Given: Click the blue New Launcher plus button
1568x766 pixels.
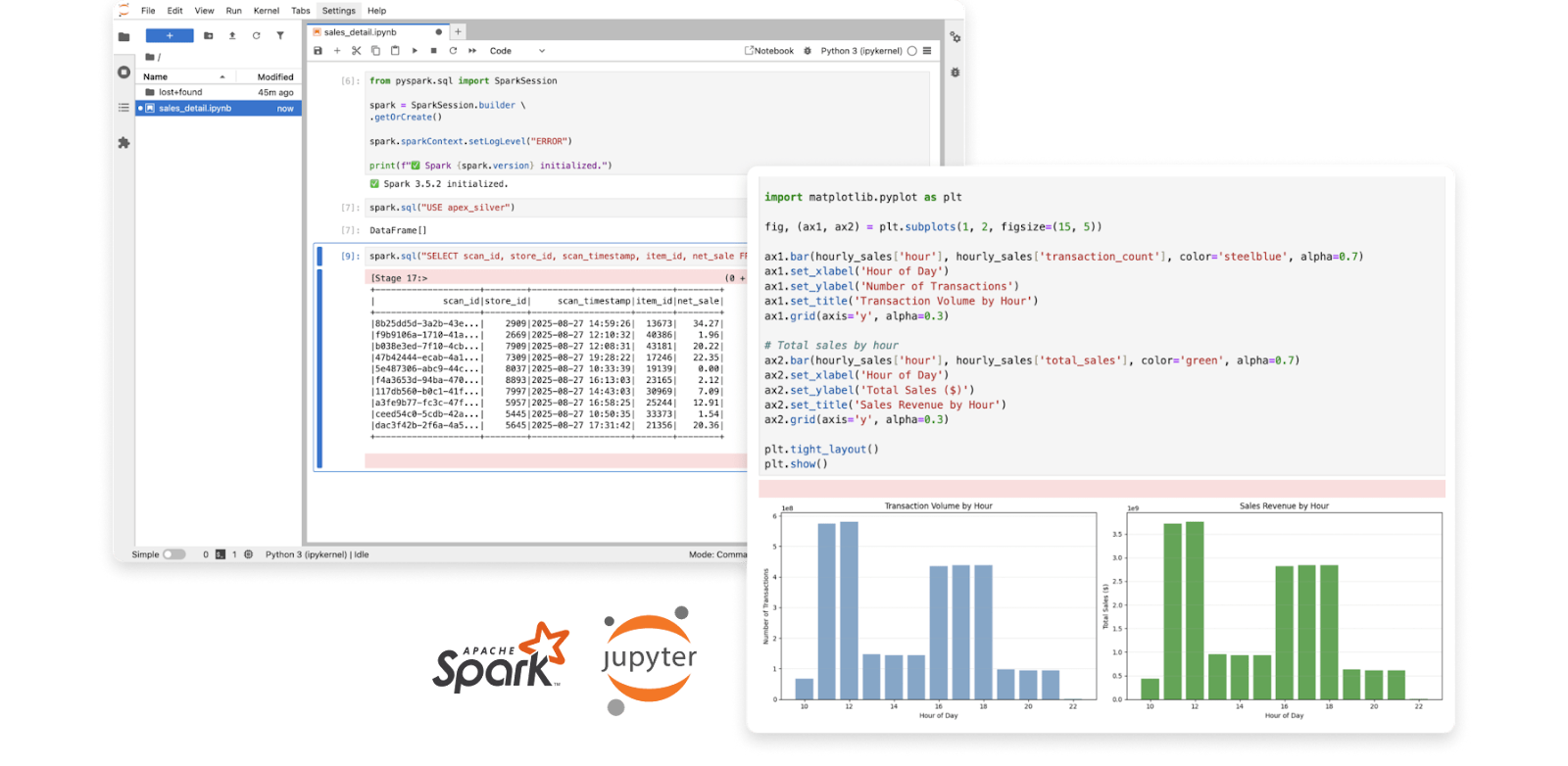Looking at the screenshot, I should point(170,36).
